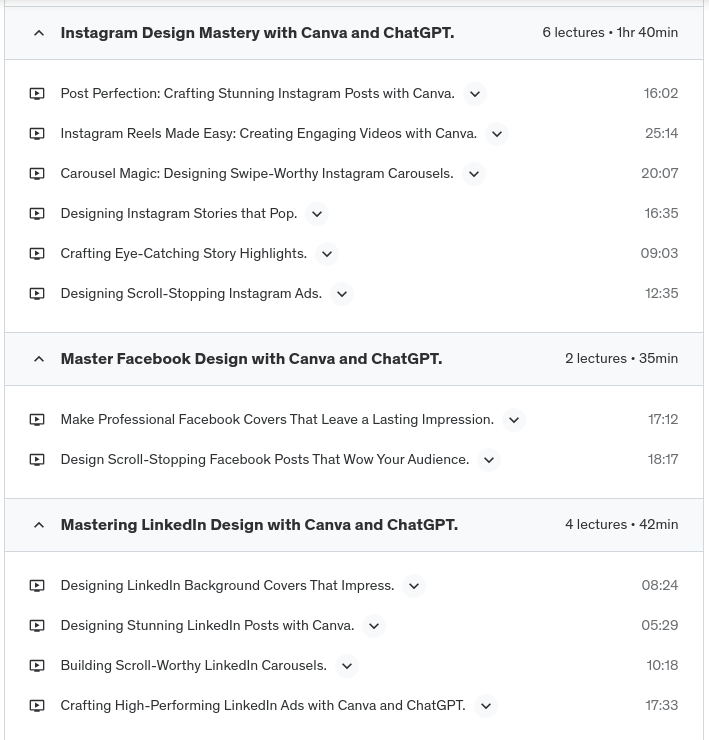Screen dimensions: 709x740
Task: Click video icon beside Instagram Reels lecture
Action: coord(37,134)
